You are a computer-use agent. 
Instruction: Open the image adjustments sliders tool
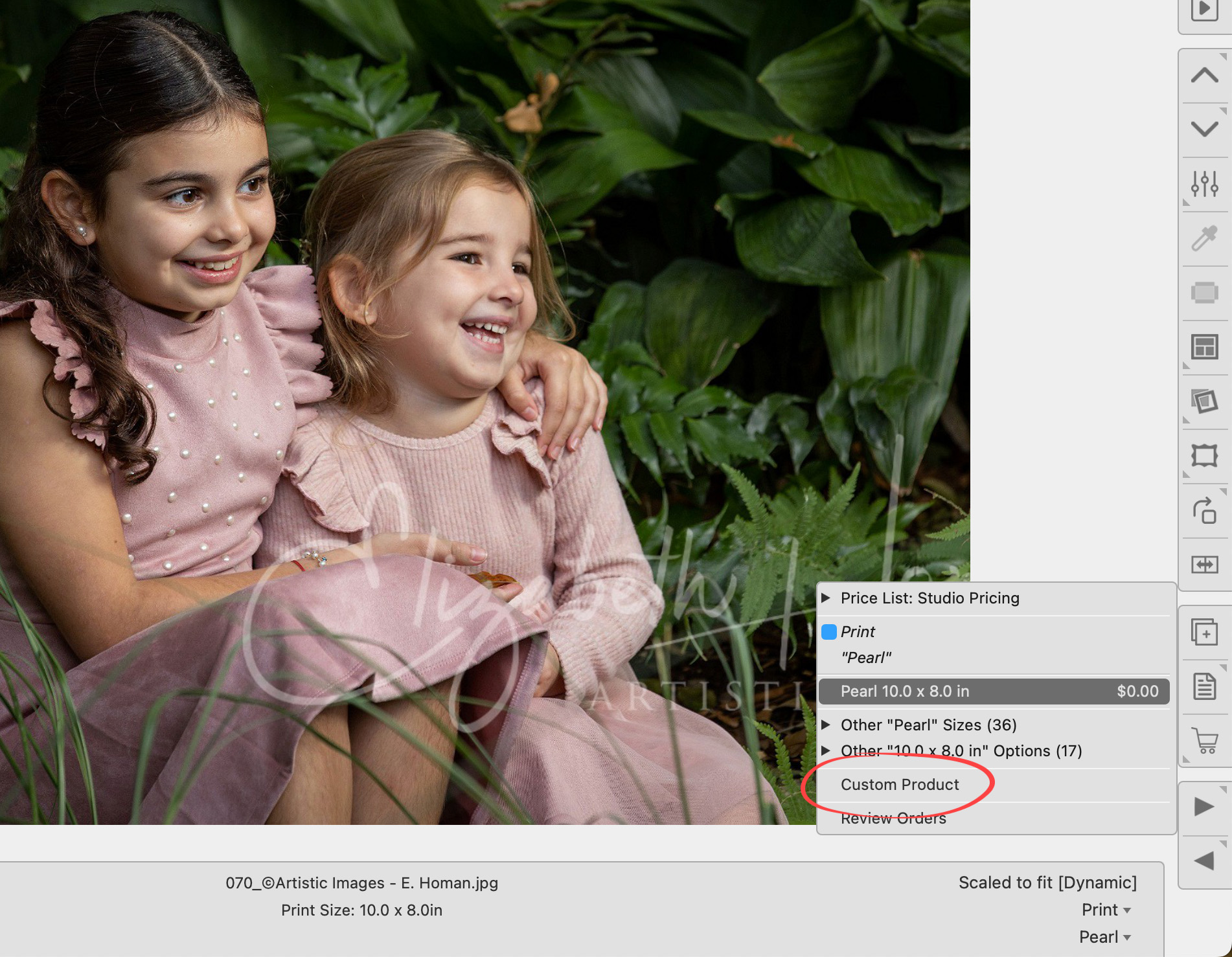click(1204, 184)
